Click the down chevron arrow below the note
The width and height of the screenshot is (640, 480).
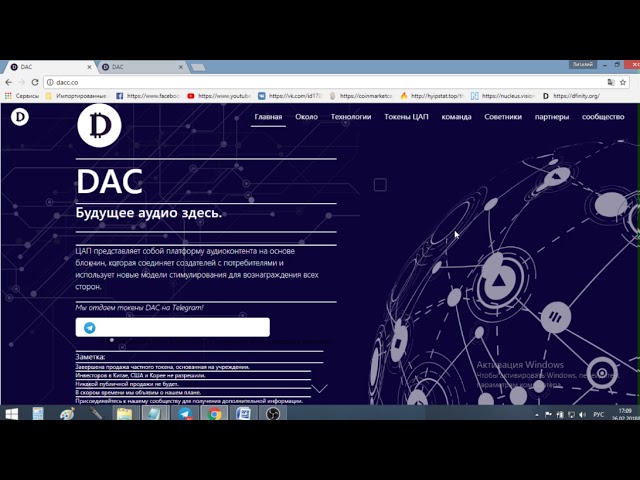[x=319, y=388]
